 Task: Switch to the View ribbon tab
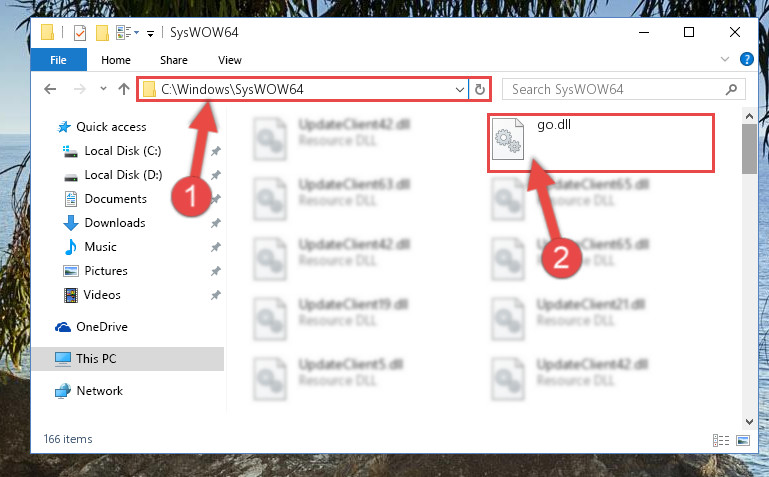(x=230, y=60)
